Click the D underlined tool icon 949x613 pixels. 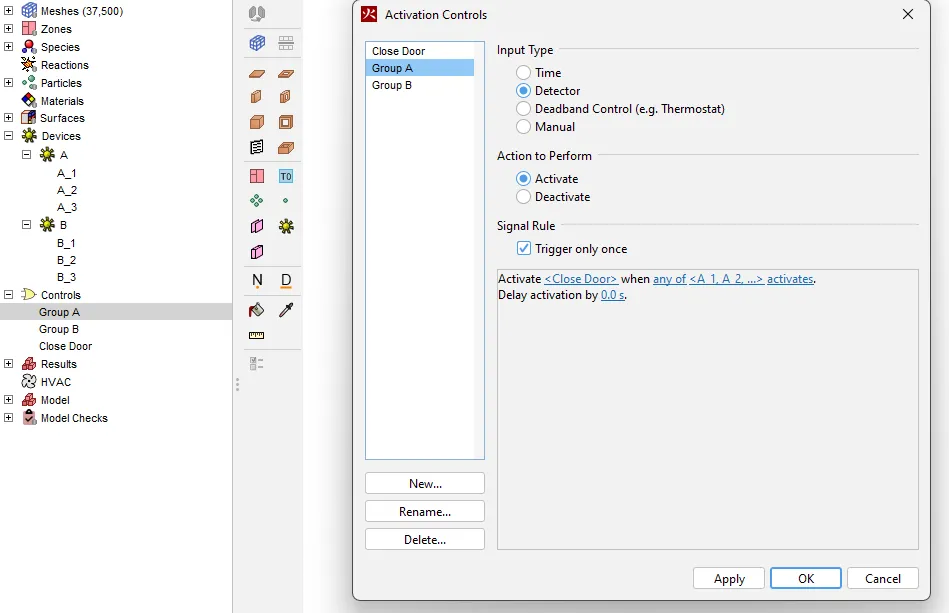(286, 280)
